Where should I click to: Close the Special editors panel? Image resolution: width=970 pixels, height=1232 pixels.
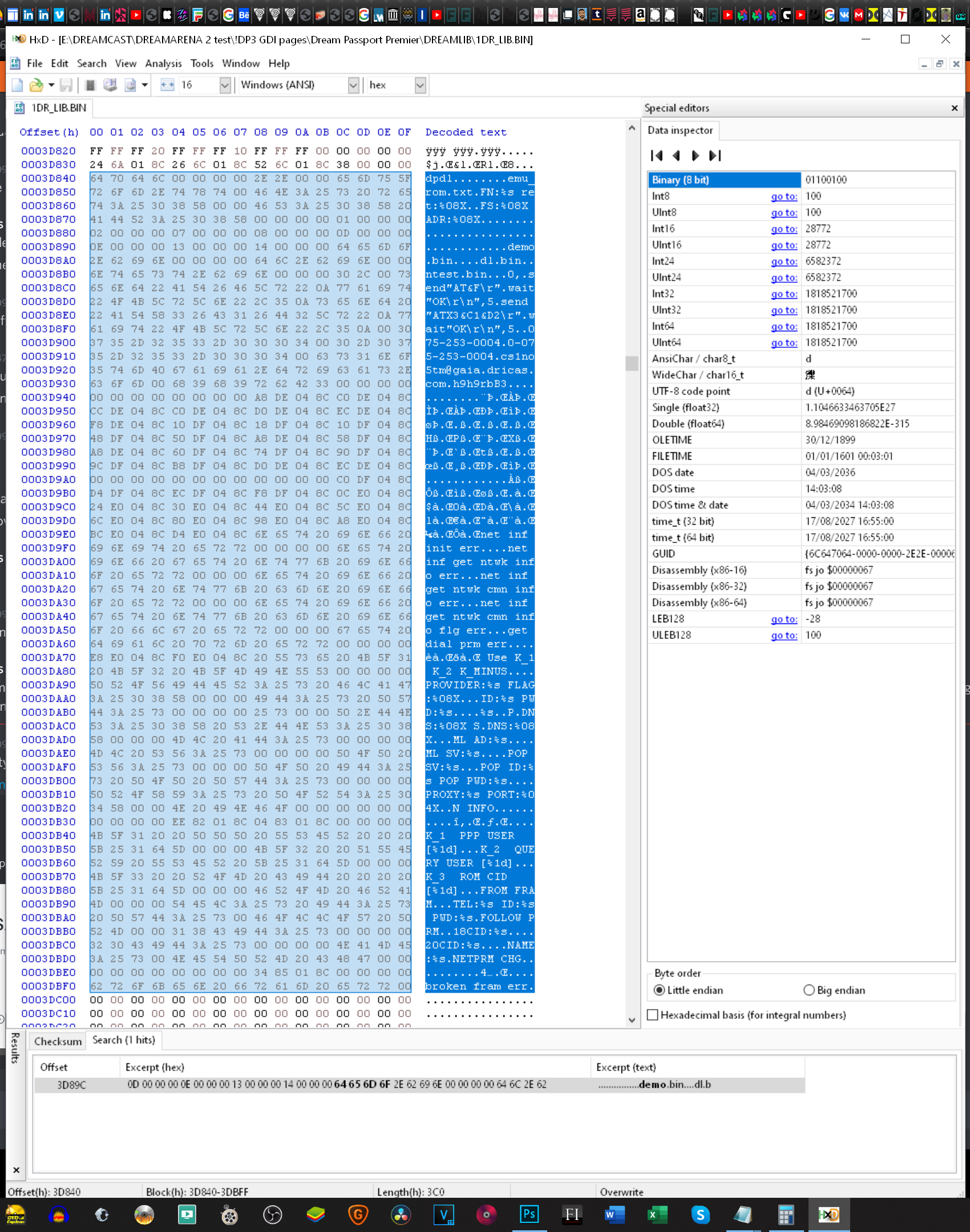pos(955,108)
